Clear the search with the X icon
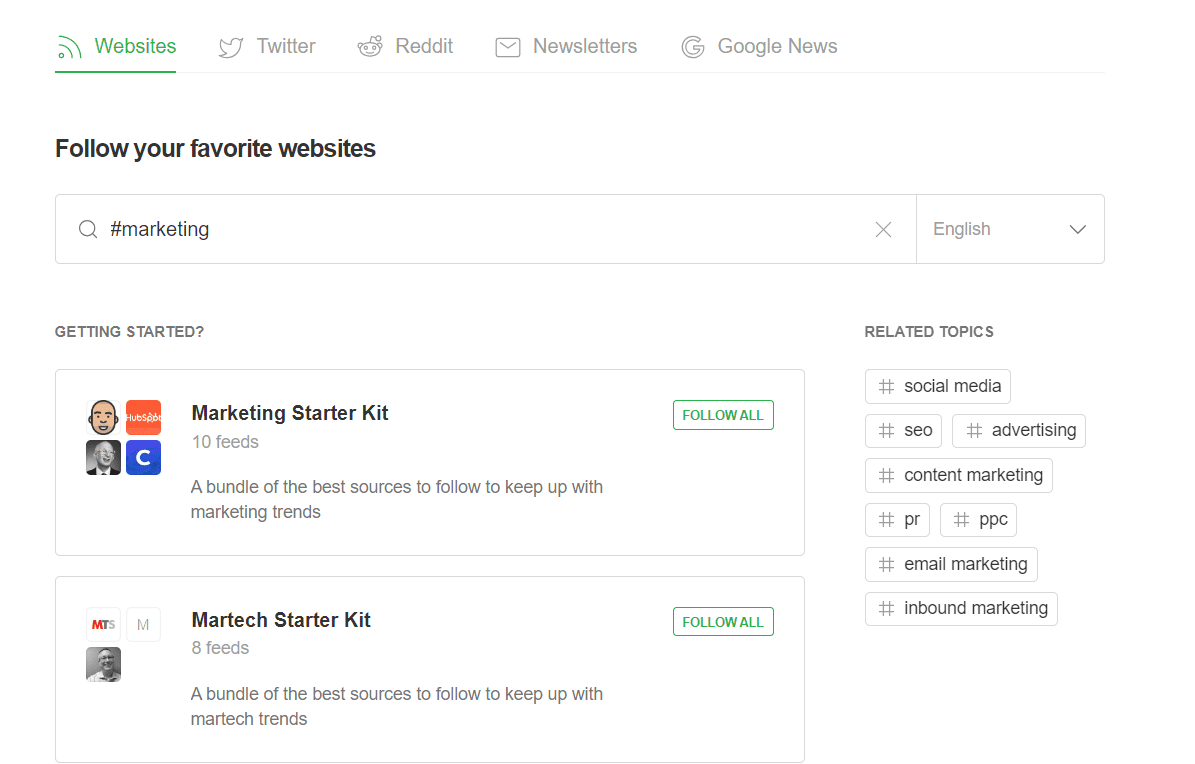 pos(883,228)
